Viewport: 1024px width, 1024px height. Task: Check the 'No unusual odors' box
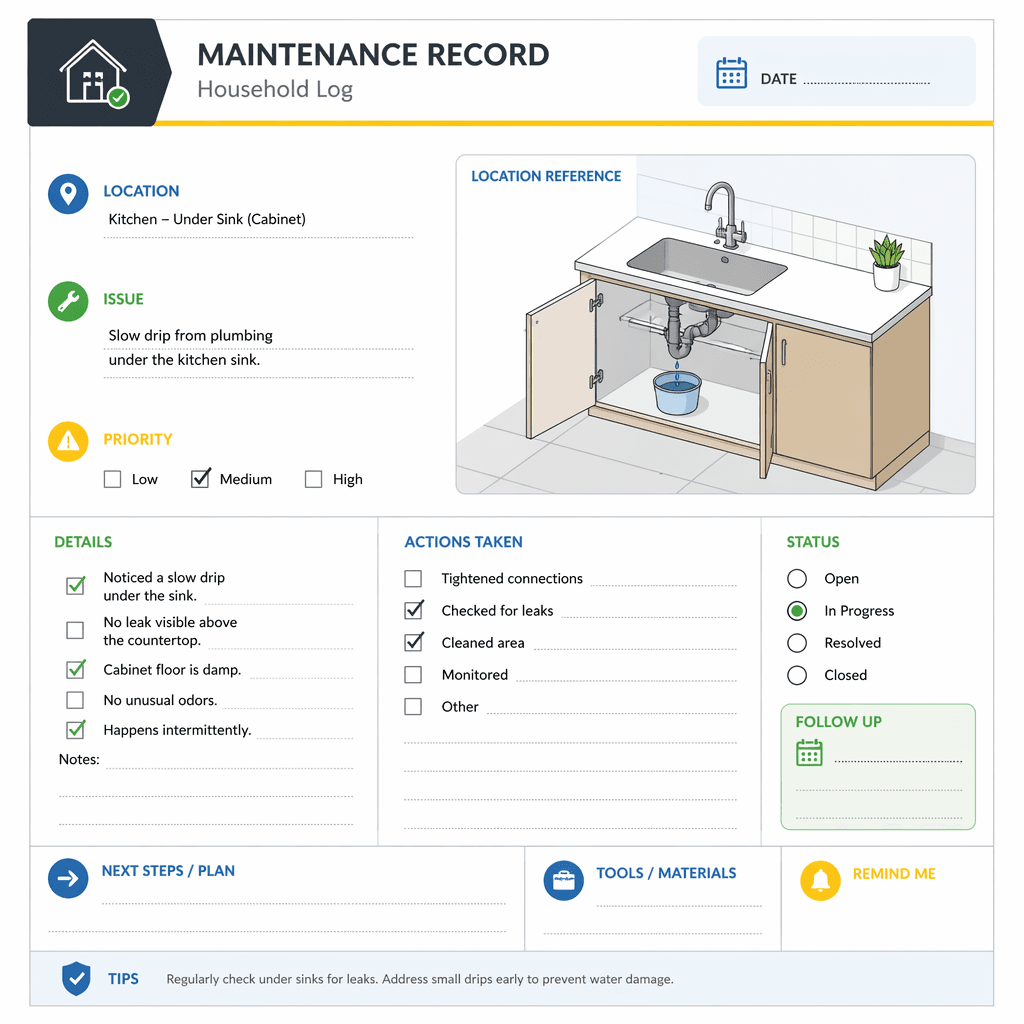(75, 700)
